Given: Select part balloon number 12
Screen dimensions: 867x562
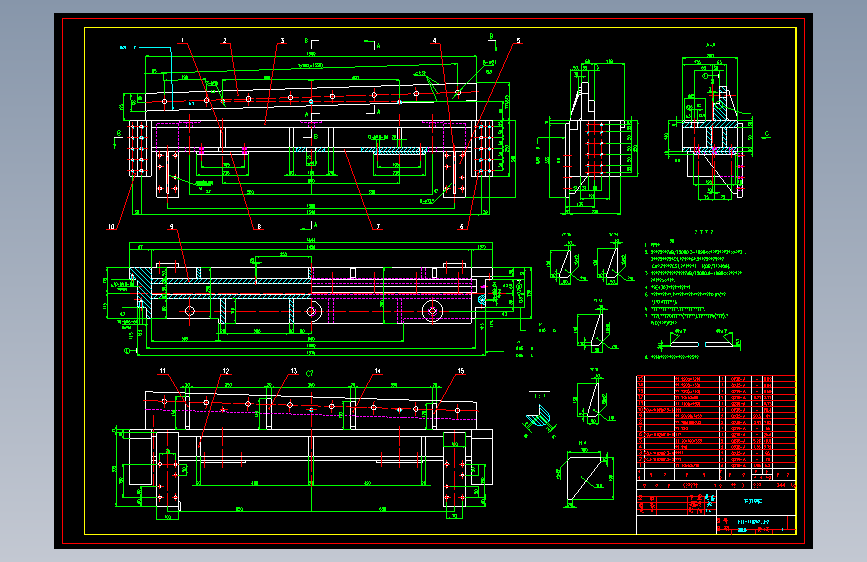Looking at the screenshot, I should (226, 371).
